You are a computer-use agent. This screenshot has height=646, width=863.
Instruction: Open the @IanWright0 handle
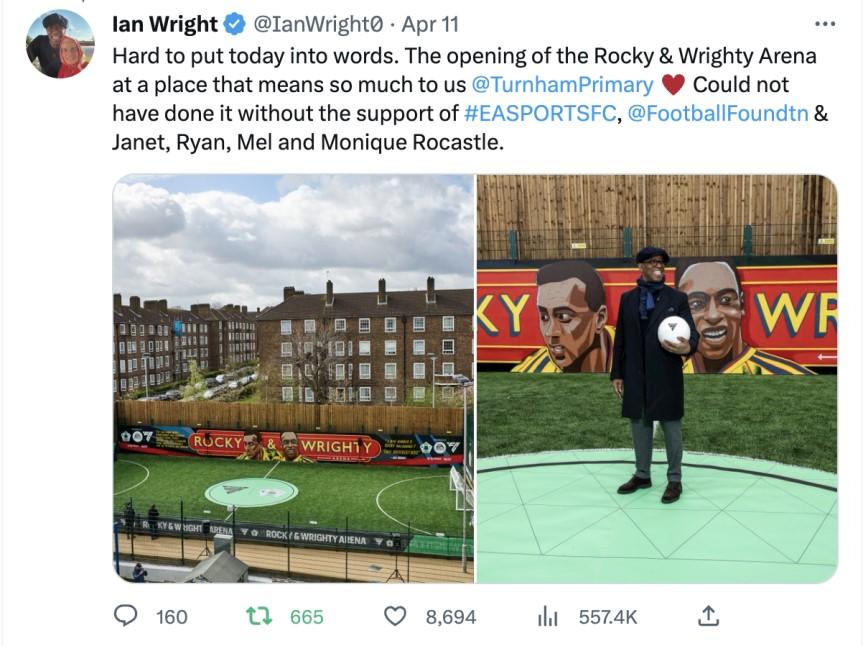pos(316,25)
